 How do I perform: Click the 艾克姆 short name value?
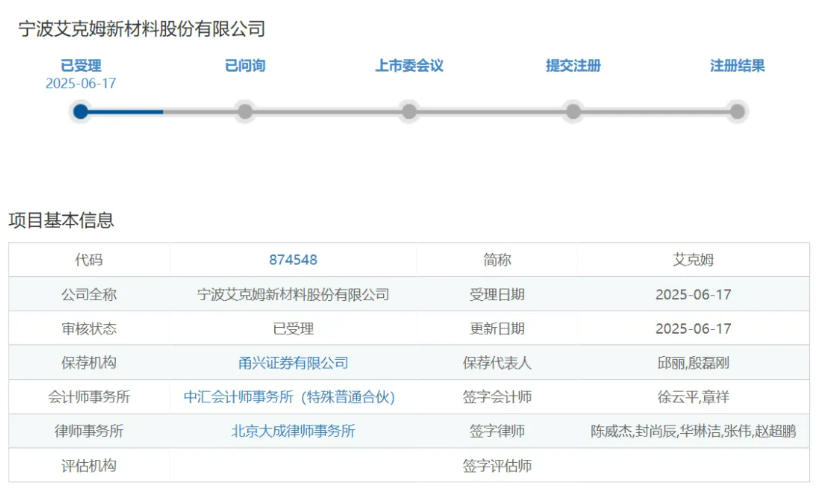coord(693,260)
